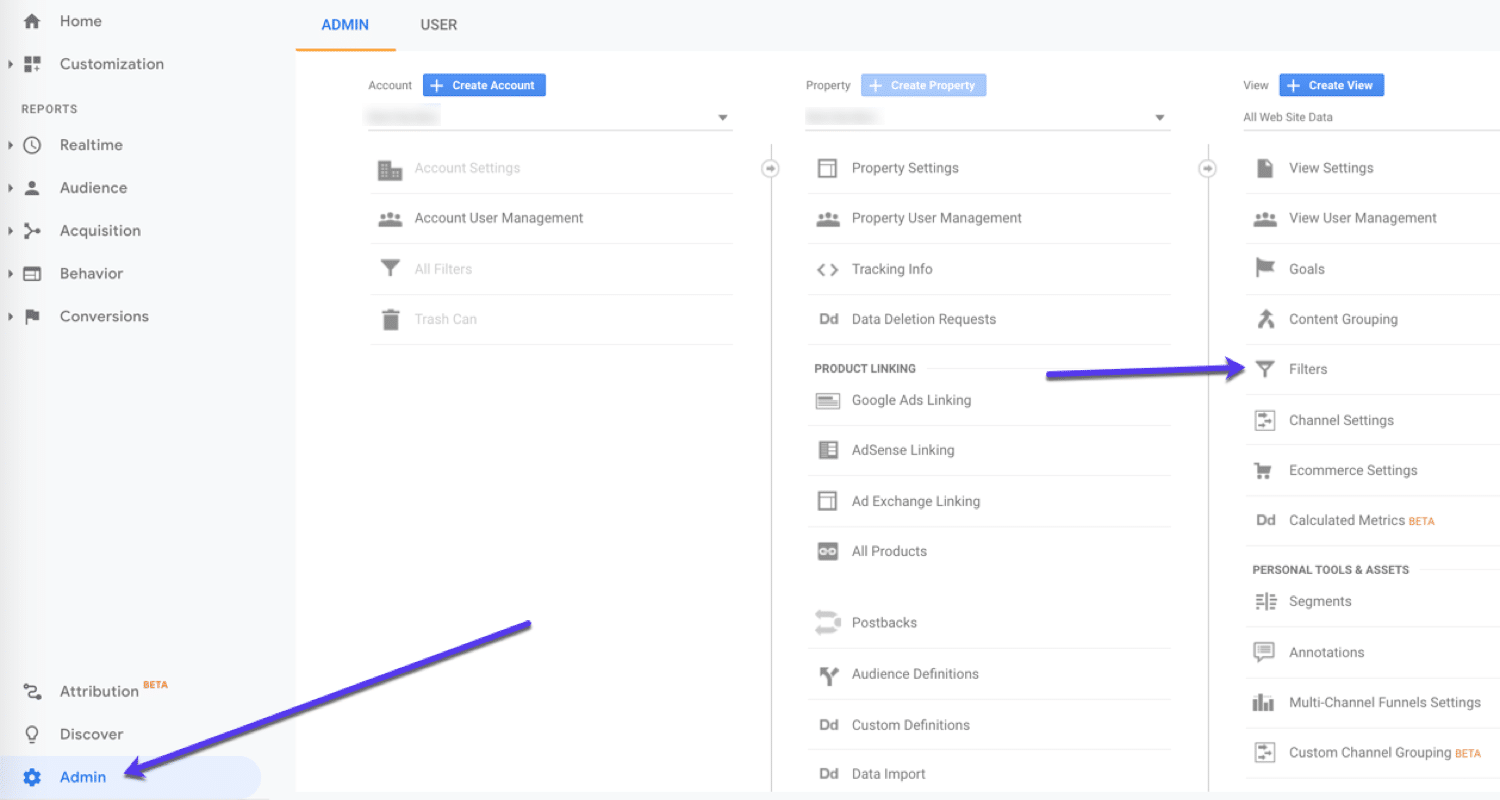The image size is (1500, 800).
Task: Click the Trash Can icon
Action: click(390, 318)
